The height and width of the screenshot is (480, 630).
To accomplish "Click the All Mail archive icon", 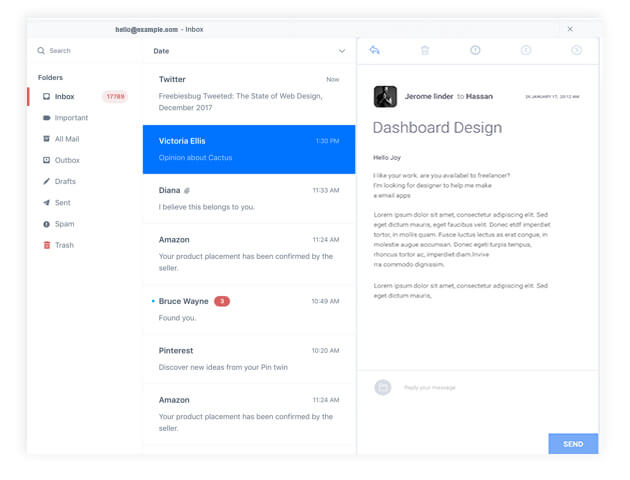I will (x=47, y=139).
